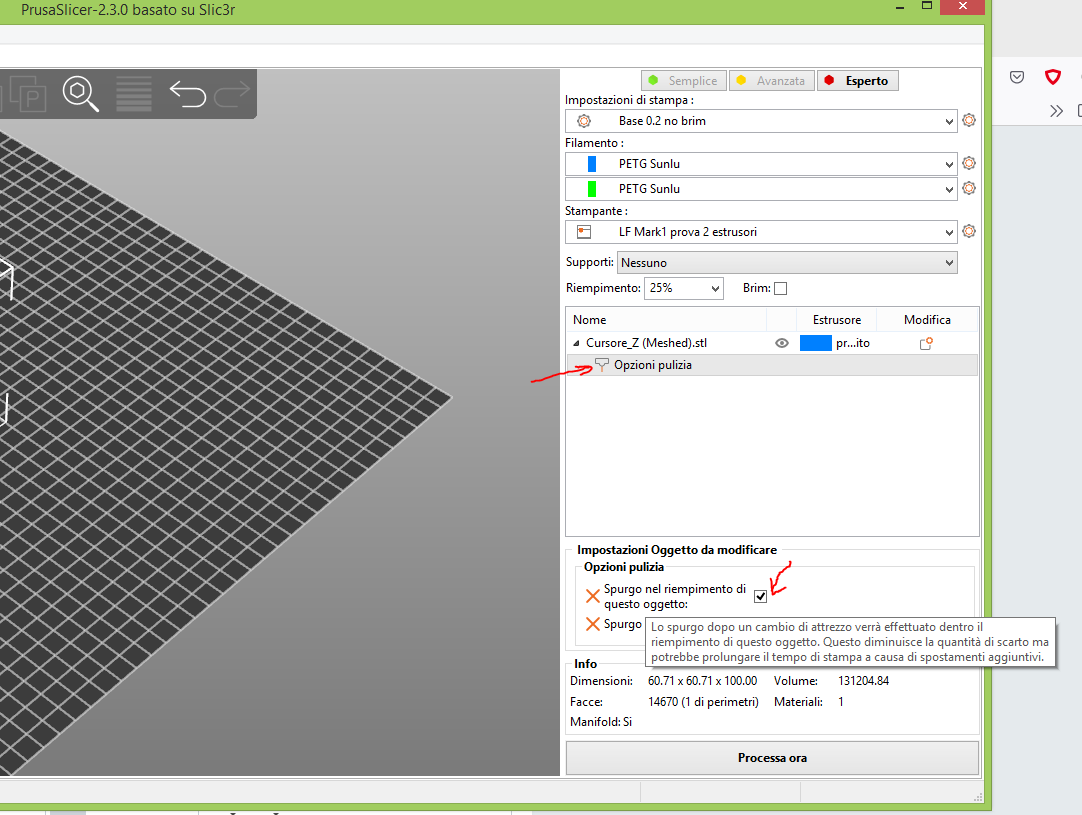
Task: Click the green color swatch of the second filament
Action: (x=591, y=188)
